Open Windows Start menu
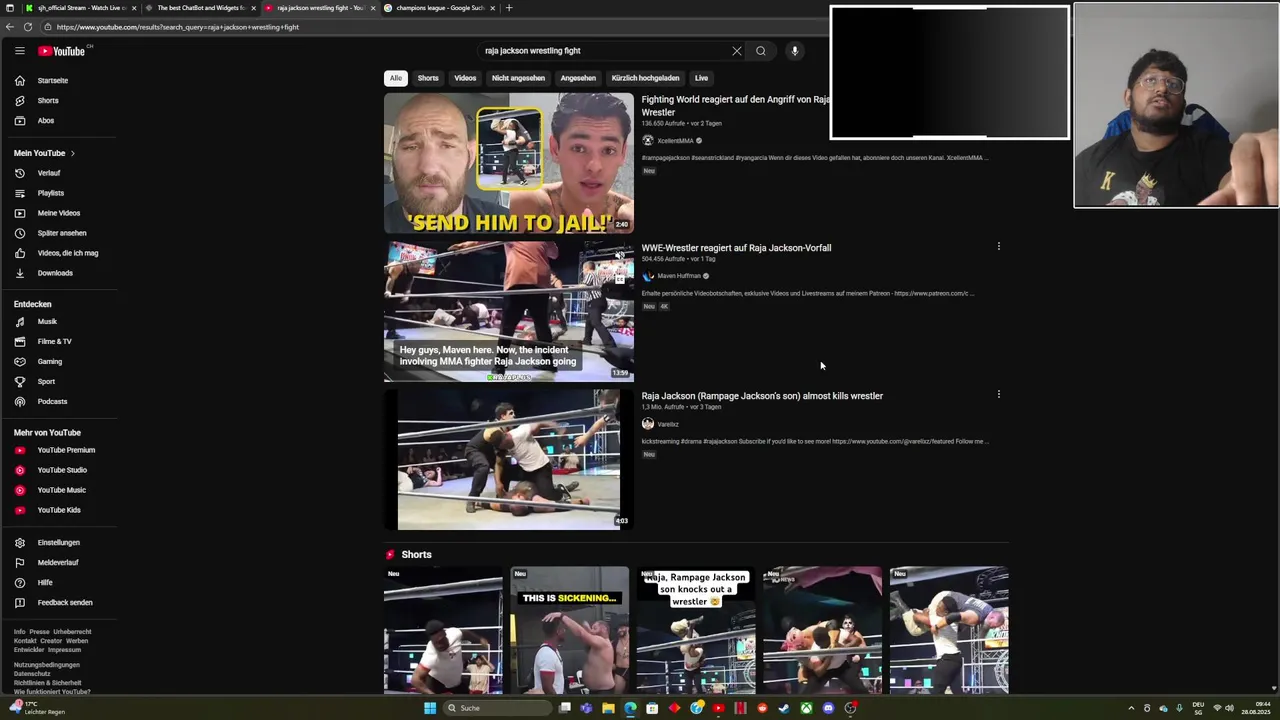This screenshot has height=720, width=1280. [x=430, y=708]
